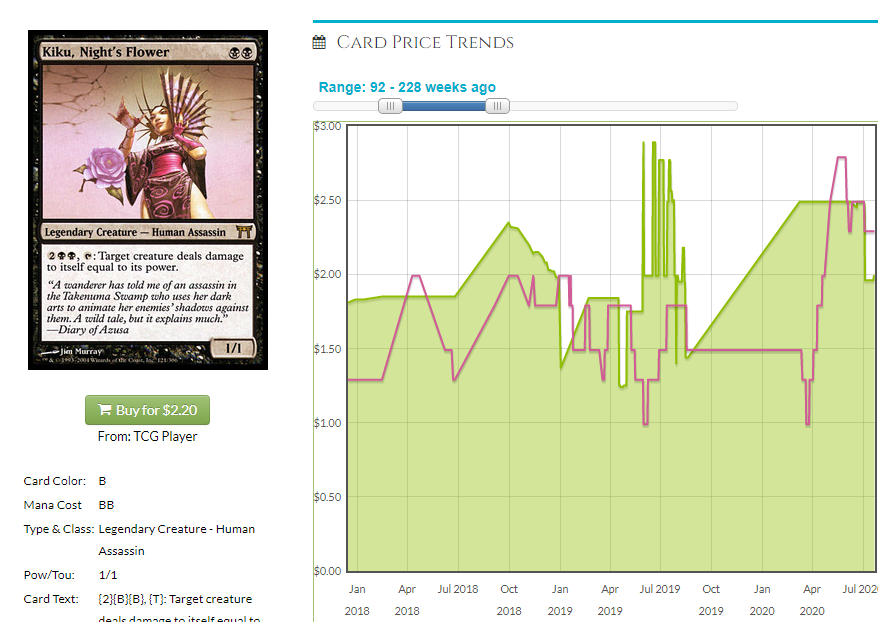Click the right handle of the range slider
Screen dimensions: 878x622
497,106
